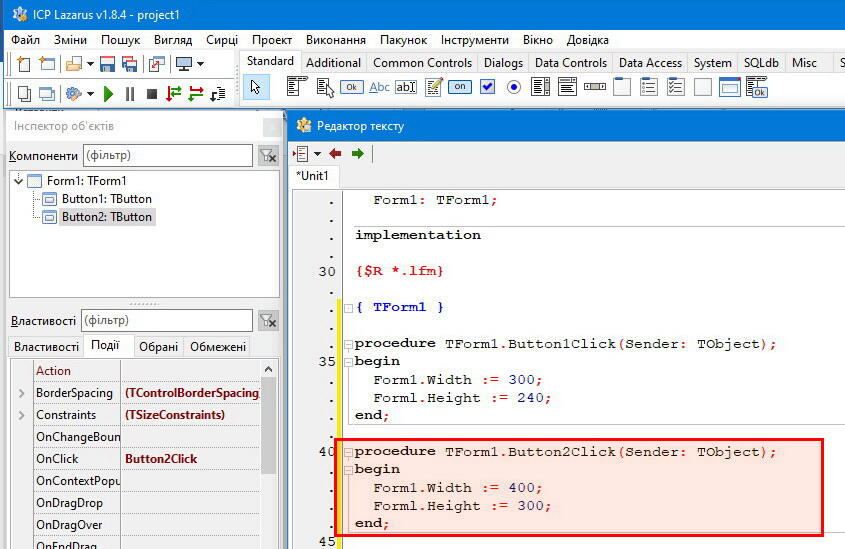Viewport: 845px width, 549px height.
Task: Open the Проект menu
Action: click(x=272, y=40)
